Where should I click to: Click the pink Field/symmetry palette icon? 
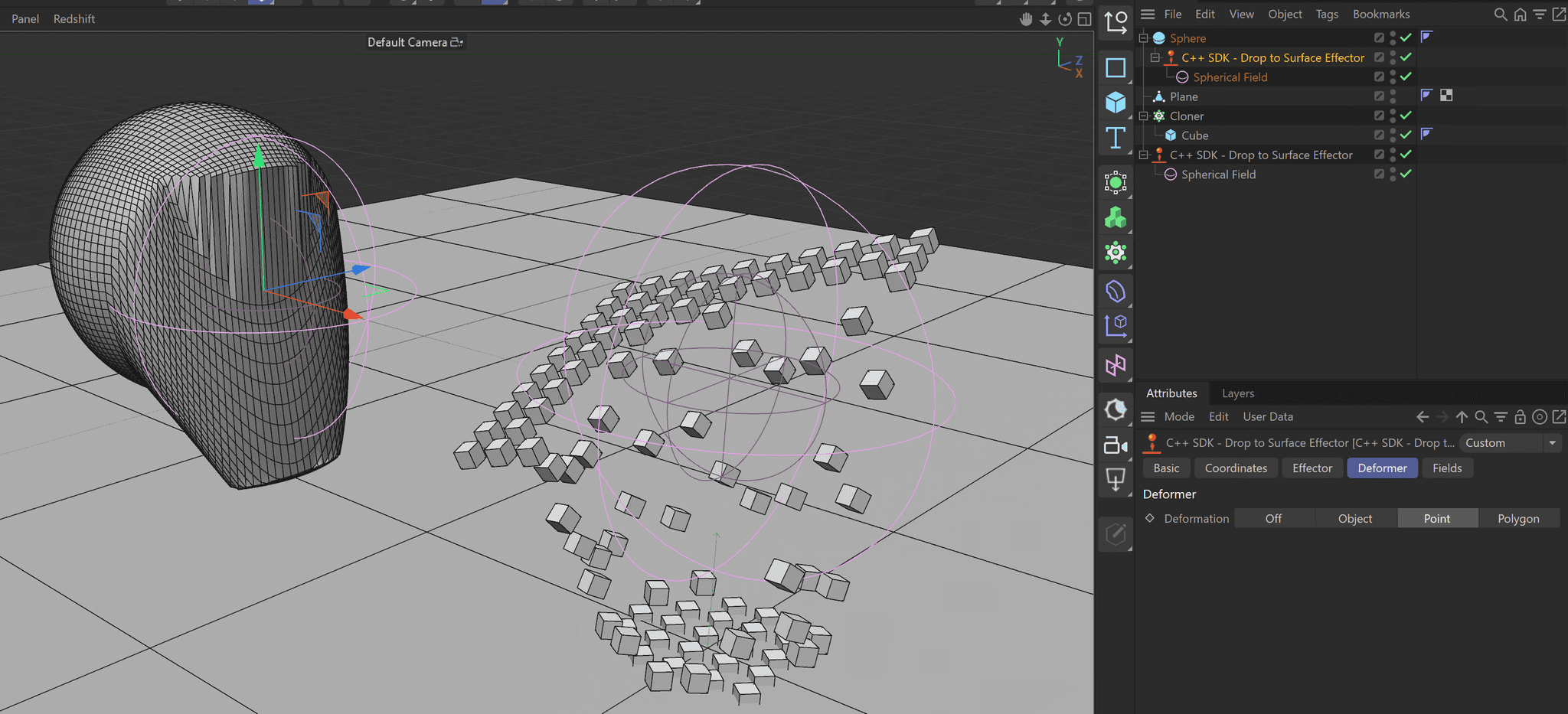tap(1116, 365)
